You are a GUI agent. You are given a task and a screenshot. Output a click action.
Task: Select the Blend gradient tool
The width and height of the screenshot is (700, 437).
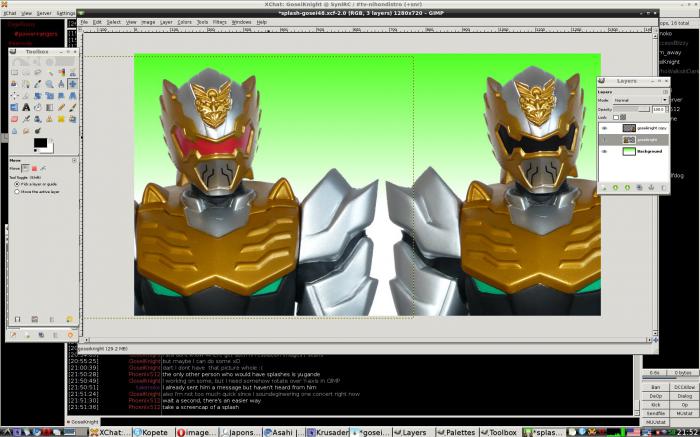point(50,107)
